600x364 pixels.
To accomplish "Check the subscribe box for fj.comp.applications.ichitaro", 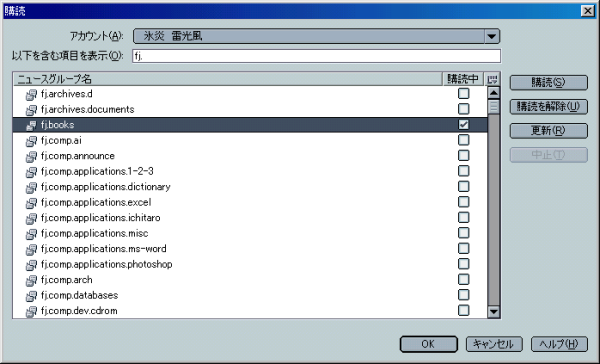I will point(463,217).
